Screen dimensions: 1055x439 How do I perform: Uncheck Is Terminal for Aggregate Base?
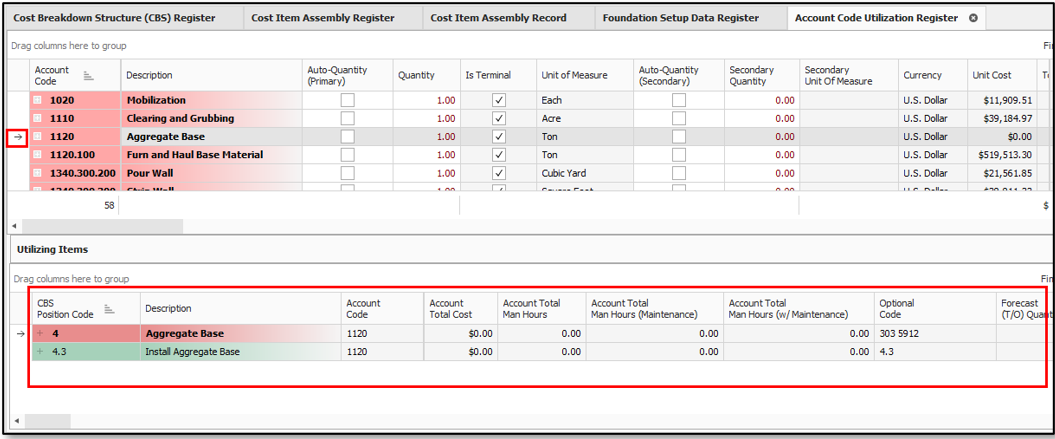[499, 137]
